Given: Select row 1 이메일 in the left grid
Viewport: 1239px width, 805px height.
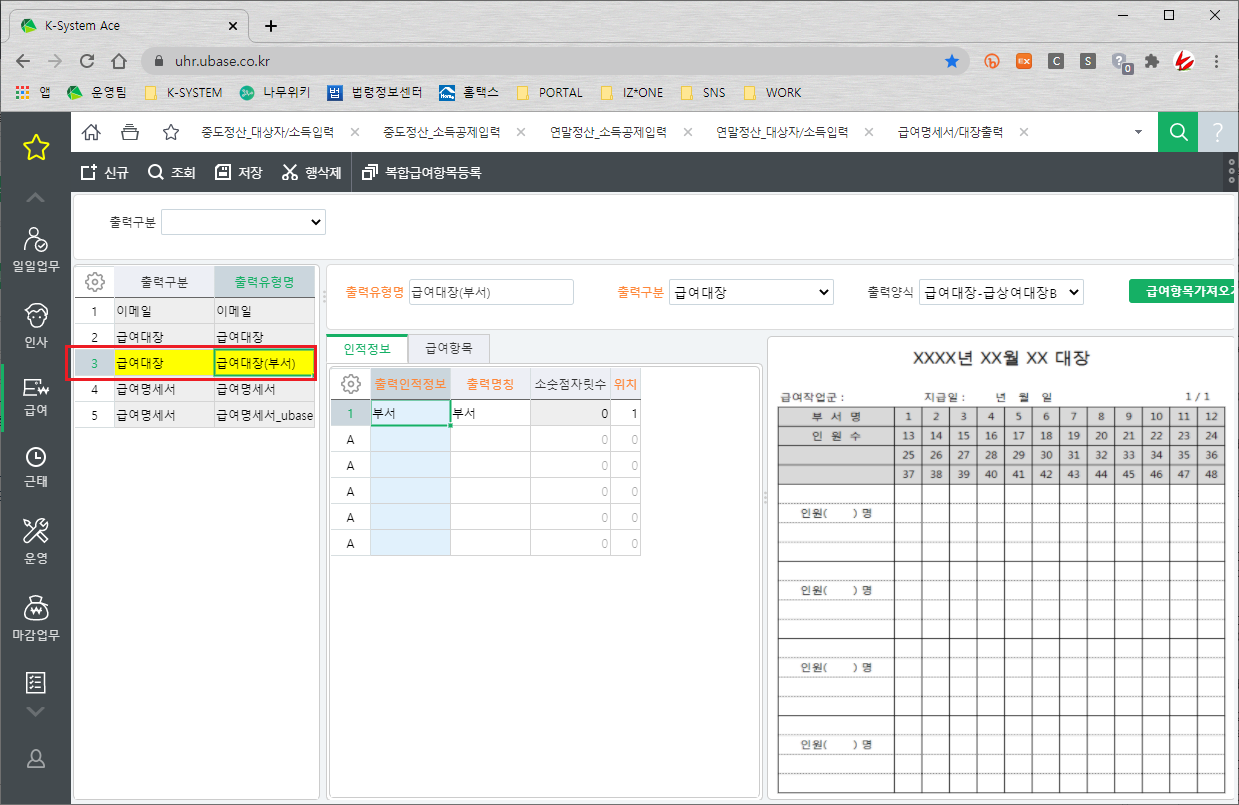Looking at the screenshot, I should (195, 311).
